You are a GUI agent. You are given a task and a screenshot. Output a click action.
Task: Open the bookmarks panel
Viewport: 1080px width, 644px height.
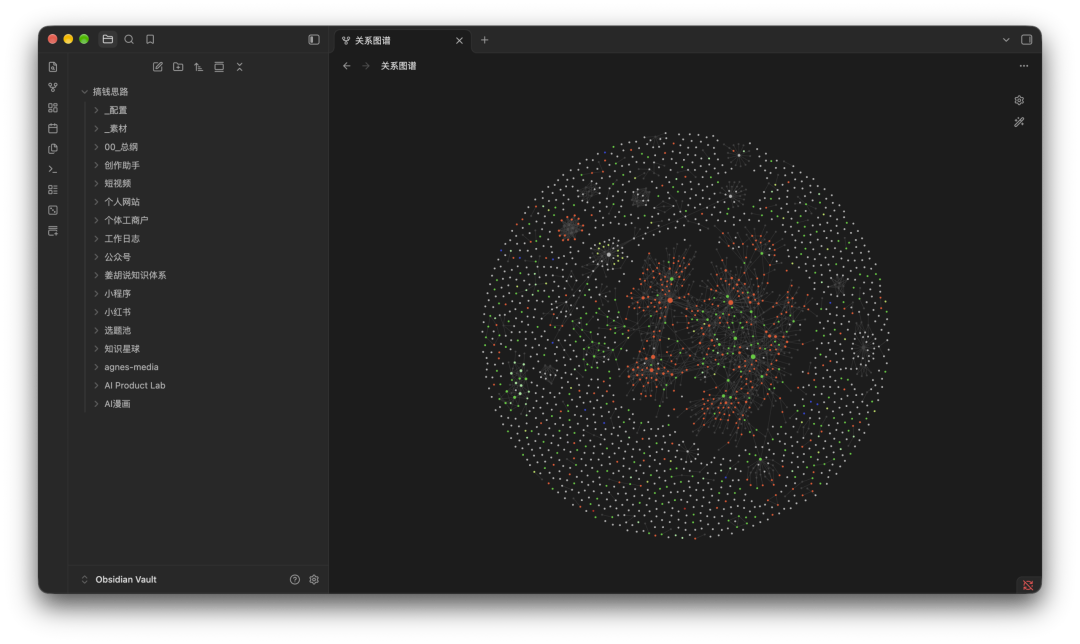[x=150, y=39]
